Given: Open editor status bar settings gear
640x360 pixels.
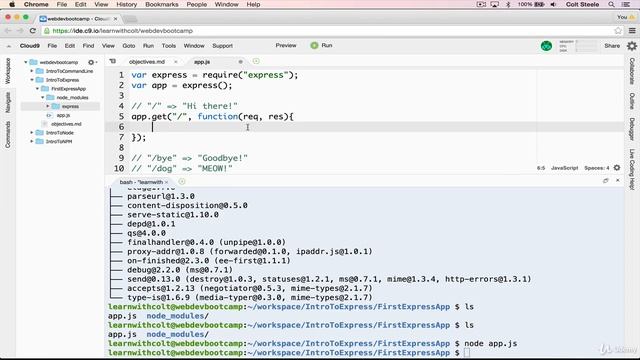Looking at the screenshot, I should [x=617, y=168].
